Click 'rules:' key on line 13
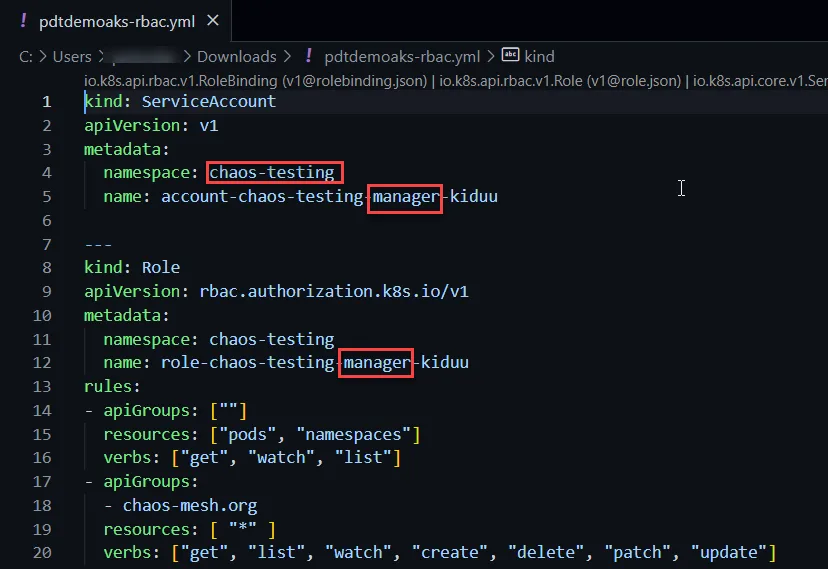 coord(112,386)
